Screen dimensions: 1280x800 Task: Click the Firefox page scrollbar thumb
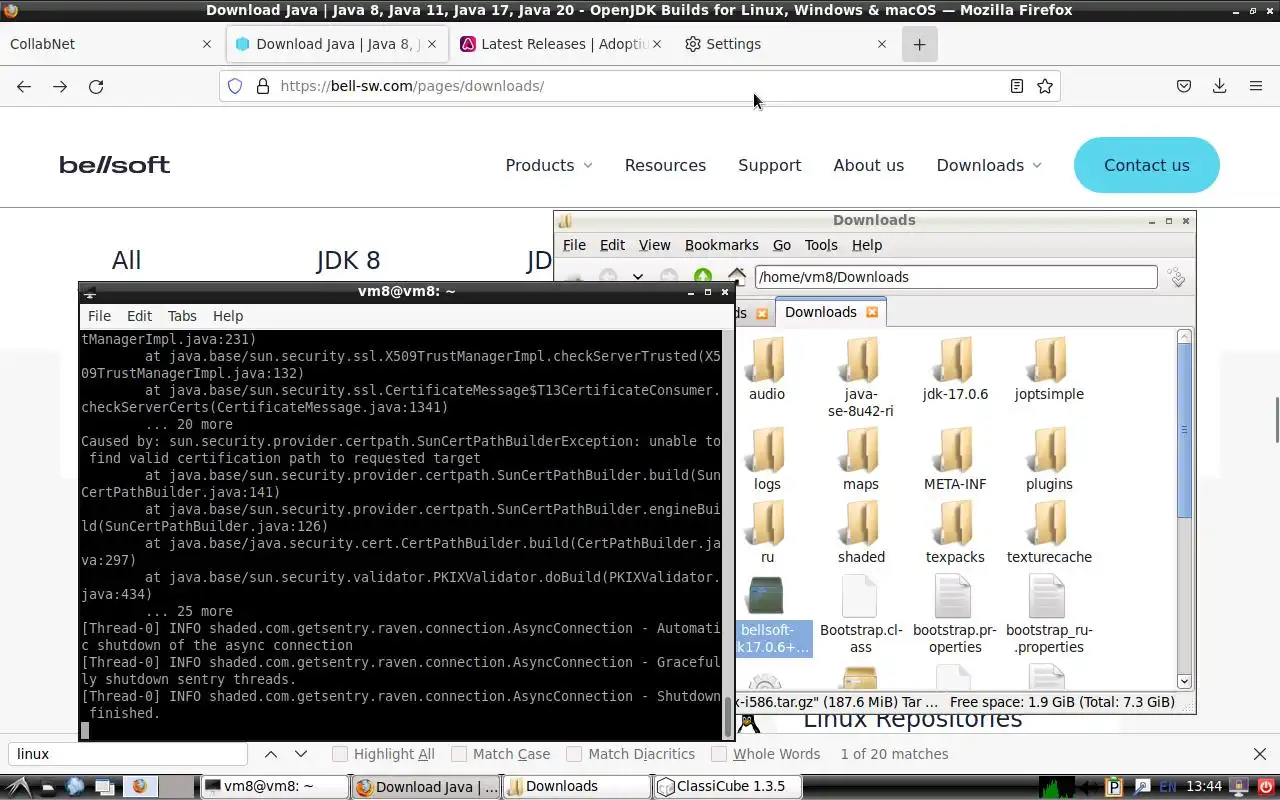point(1276,419)
